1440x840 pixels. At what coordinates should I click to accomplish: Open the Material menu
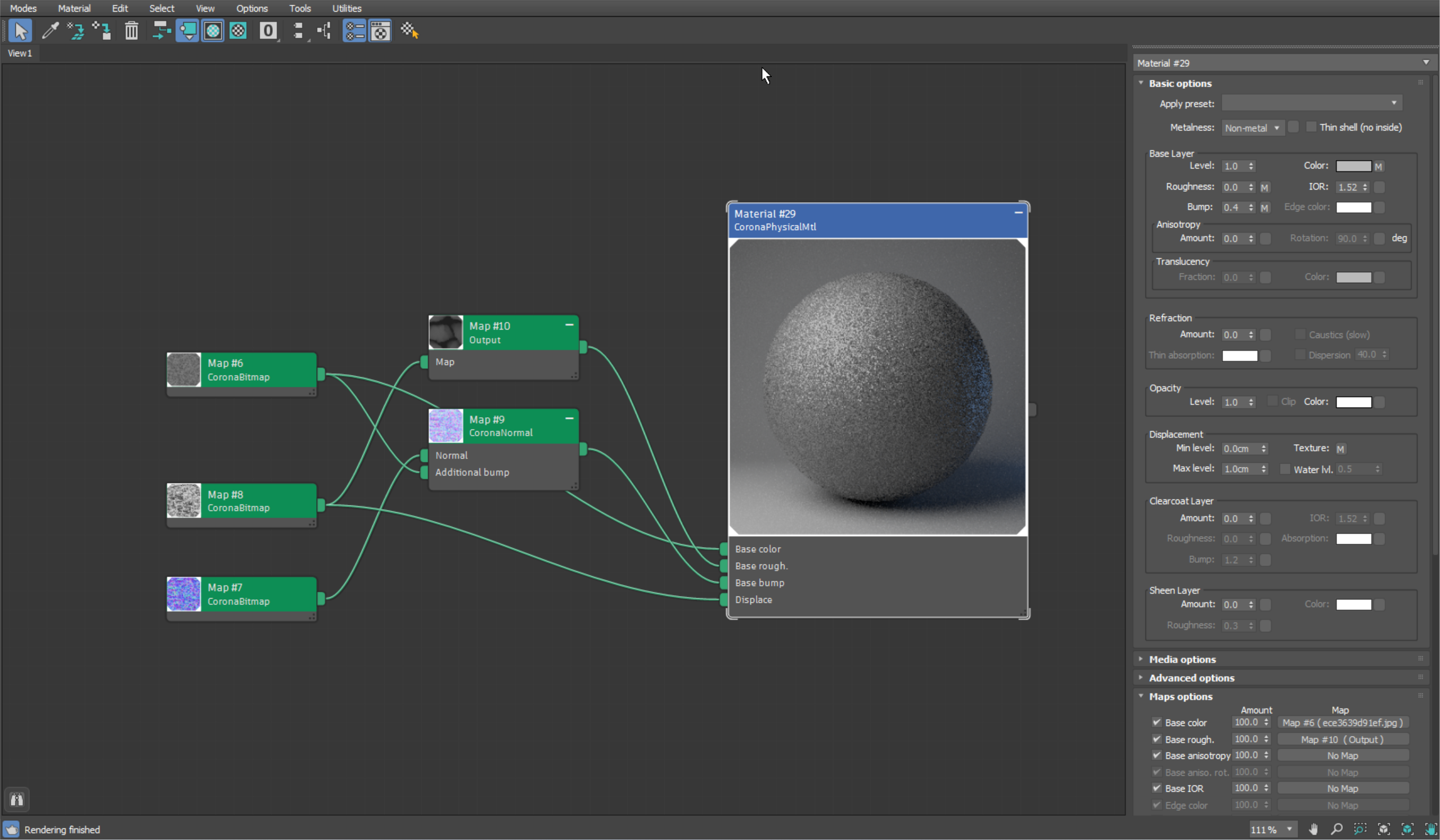coord(74,8)
